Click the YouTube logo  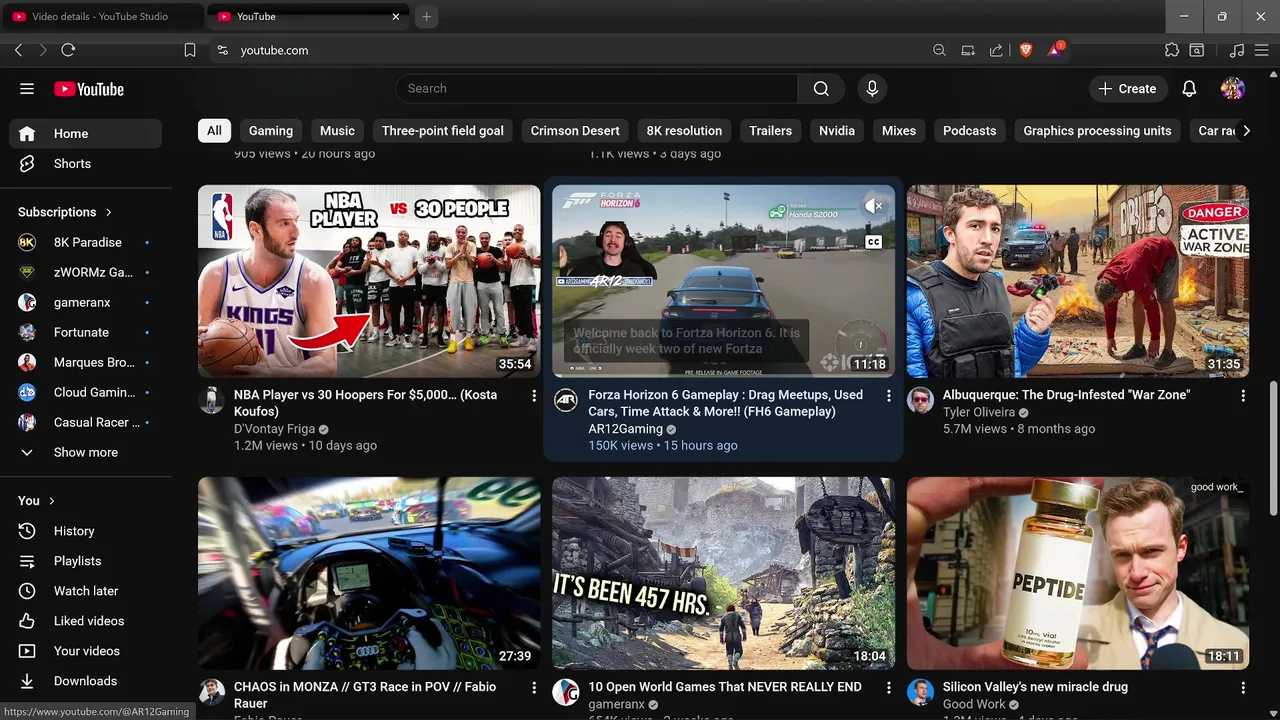89,89
